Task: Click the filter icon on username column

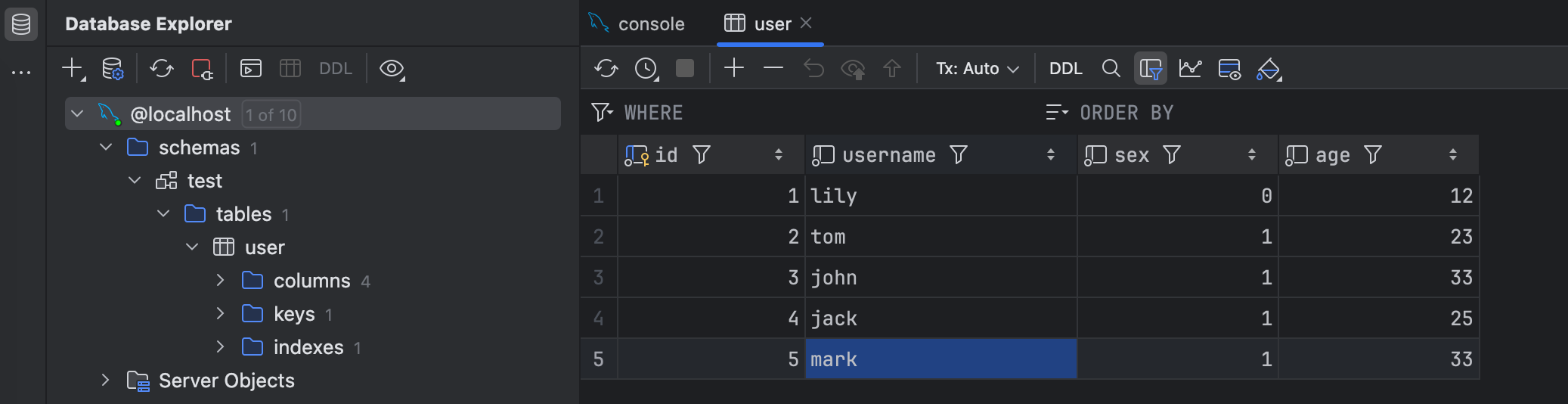Action: (x=959, y=155)
